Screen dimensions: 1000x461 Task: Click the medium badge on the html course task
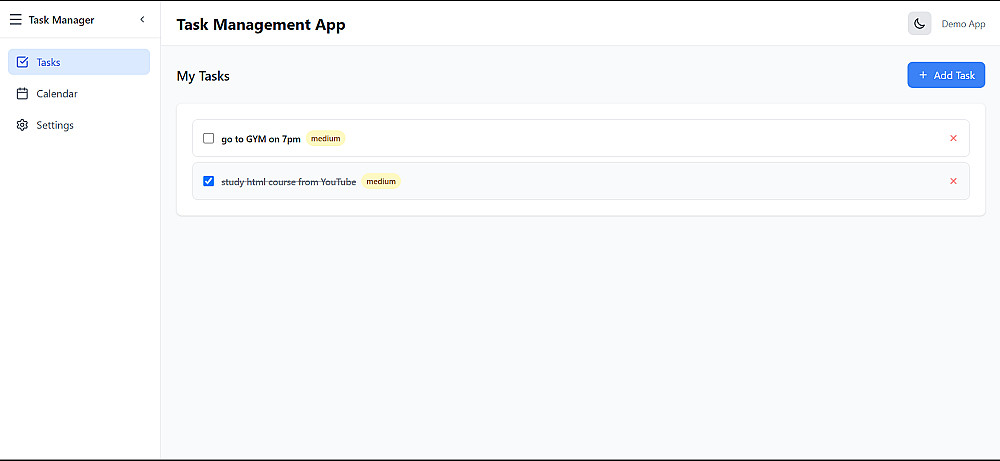point(381,182)
